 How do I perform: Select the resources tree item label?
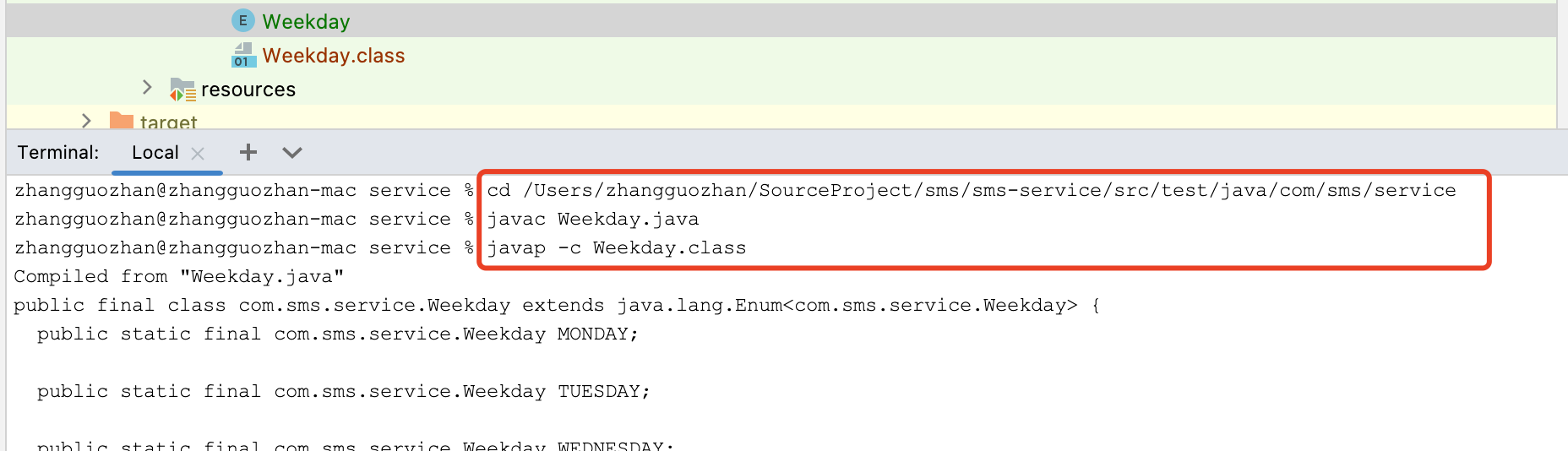click(248, 90)
